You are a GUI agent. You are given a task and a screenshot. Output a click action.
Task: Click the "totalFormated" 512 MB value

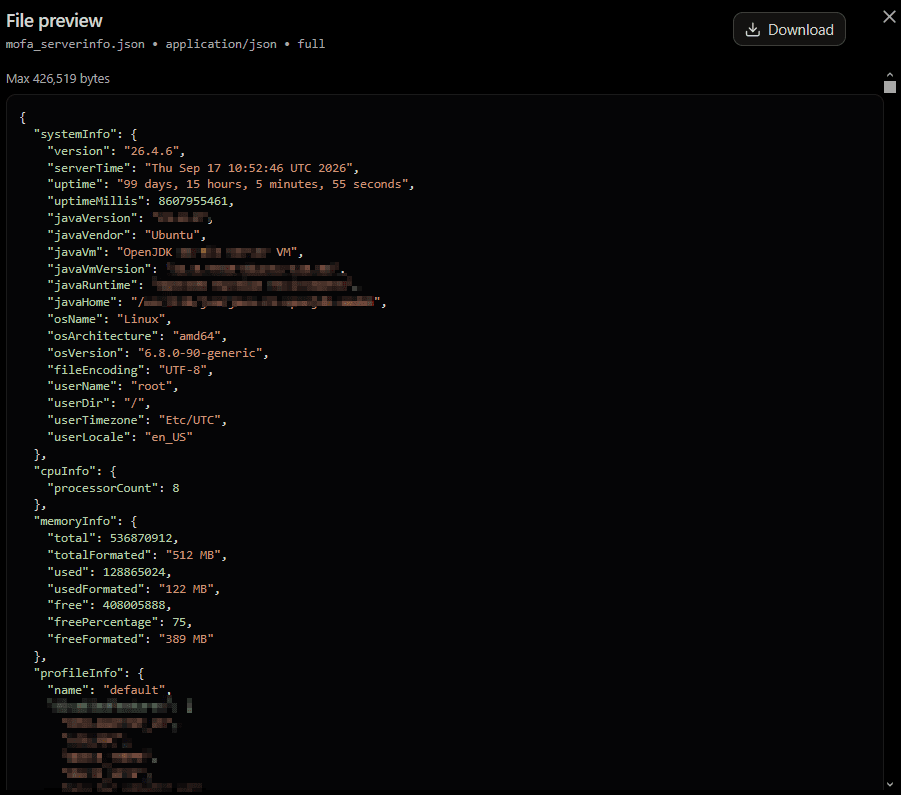pyautogui.click(x=193, y=555)
